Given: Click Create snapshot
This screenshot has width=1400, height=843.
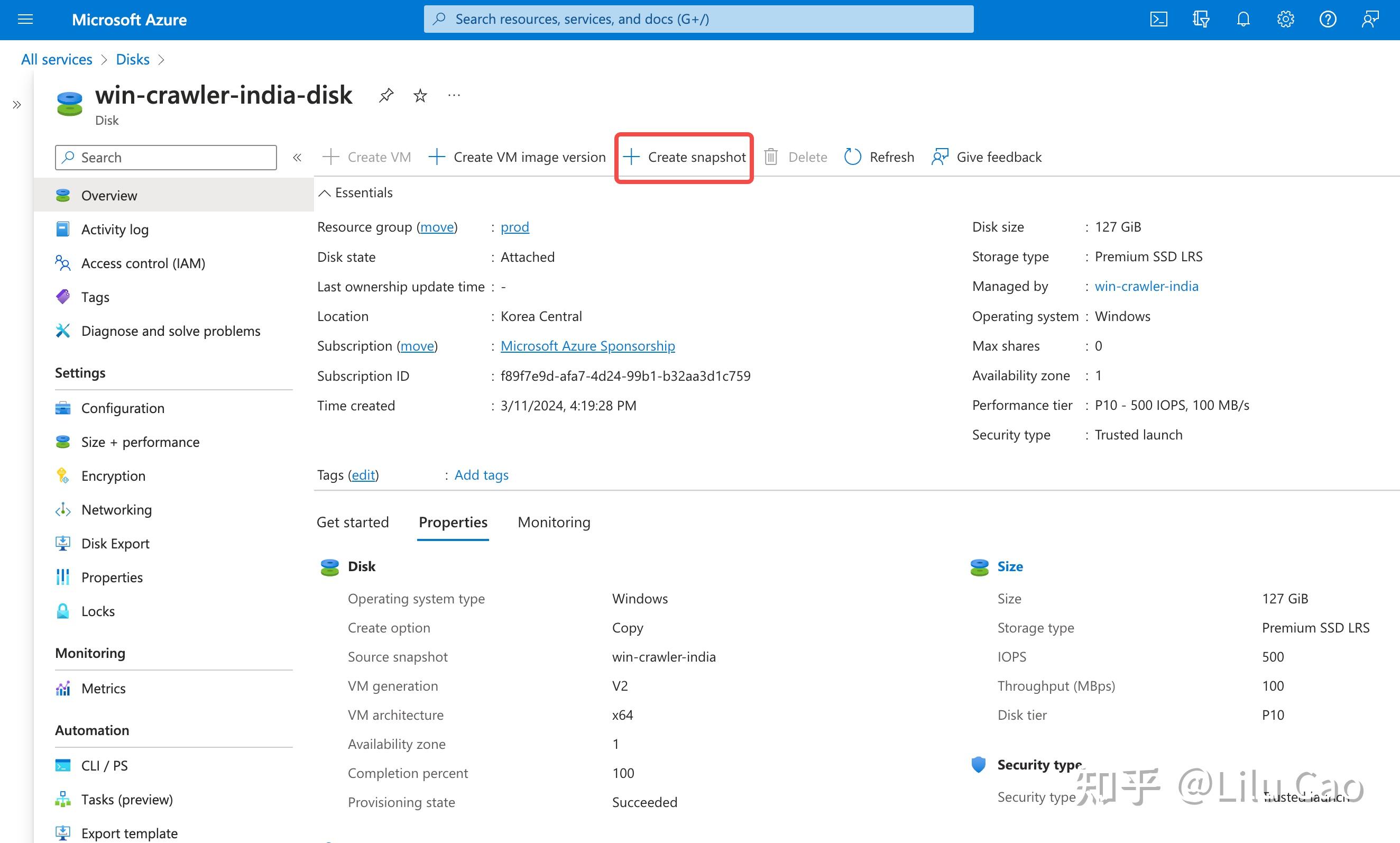Looking at the screenshot, I should tap(685, 157).
